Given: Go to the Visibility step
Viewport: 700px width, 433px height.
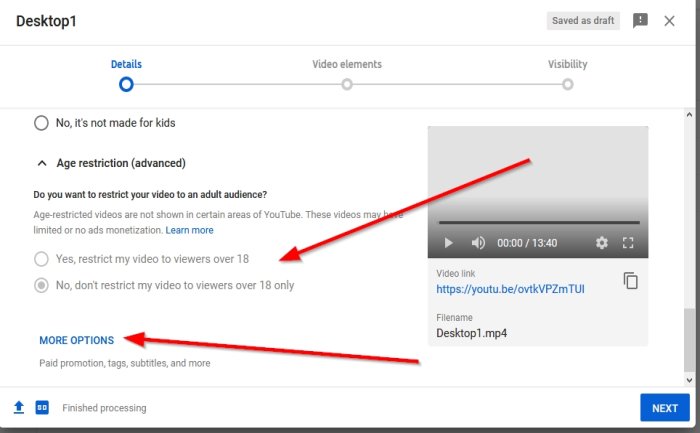Looking at the screenshot, I should tap(567, 64).
